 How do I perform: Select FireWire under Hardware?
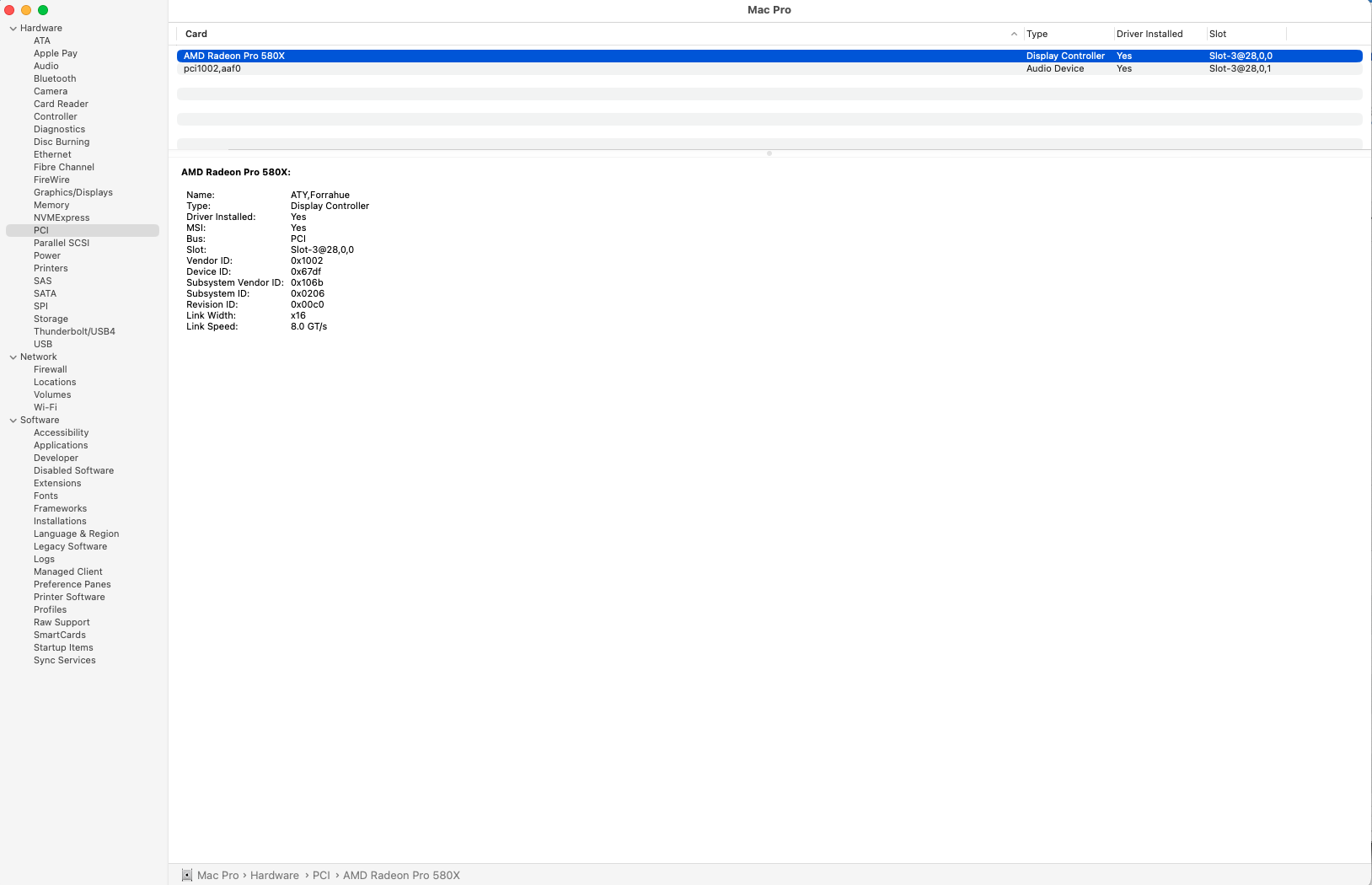coord(51,180)
